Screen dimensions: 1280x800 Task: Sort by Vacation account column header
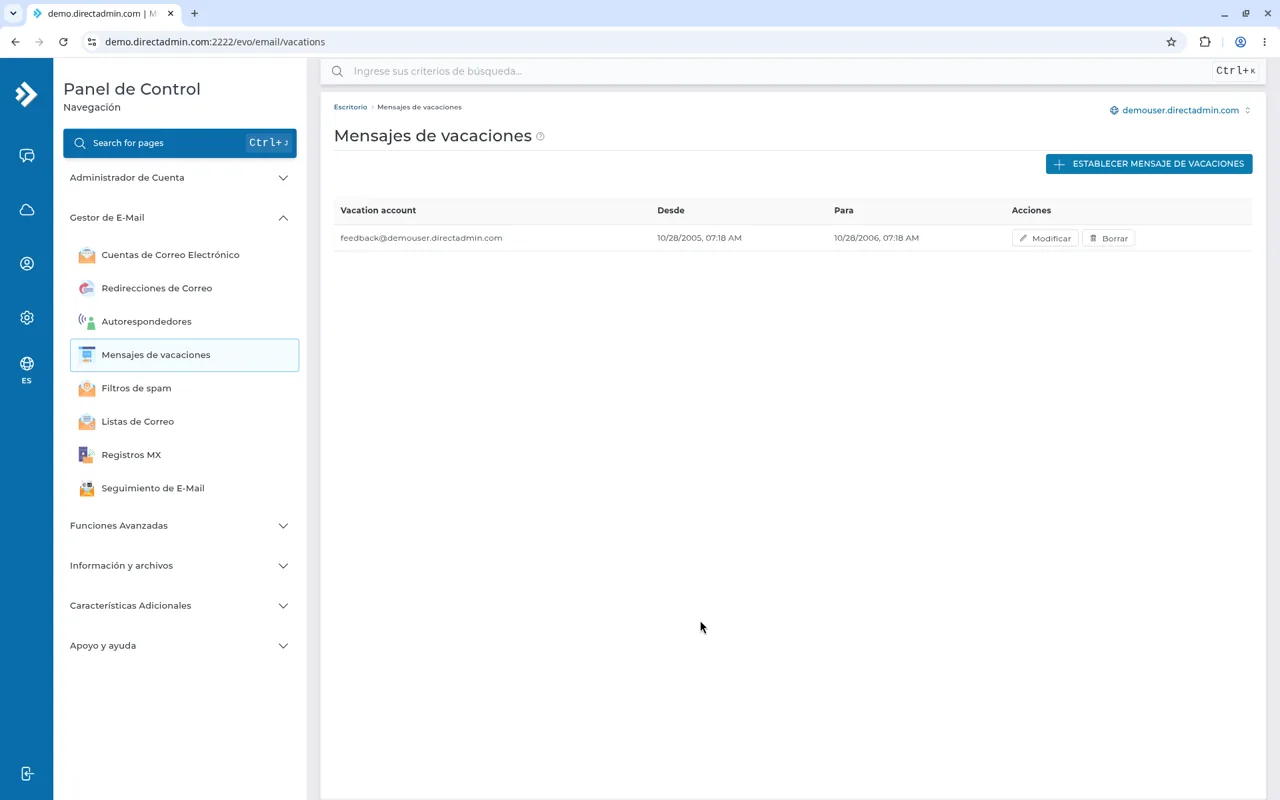[378, 211]
